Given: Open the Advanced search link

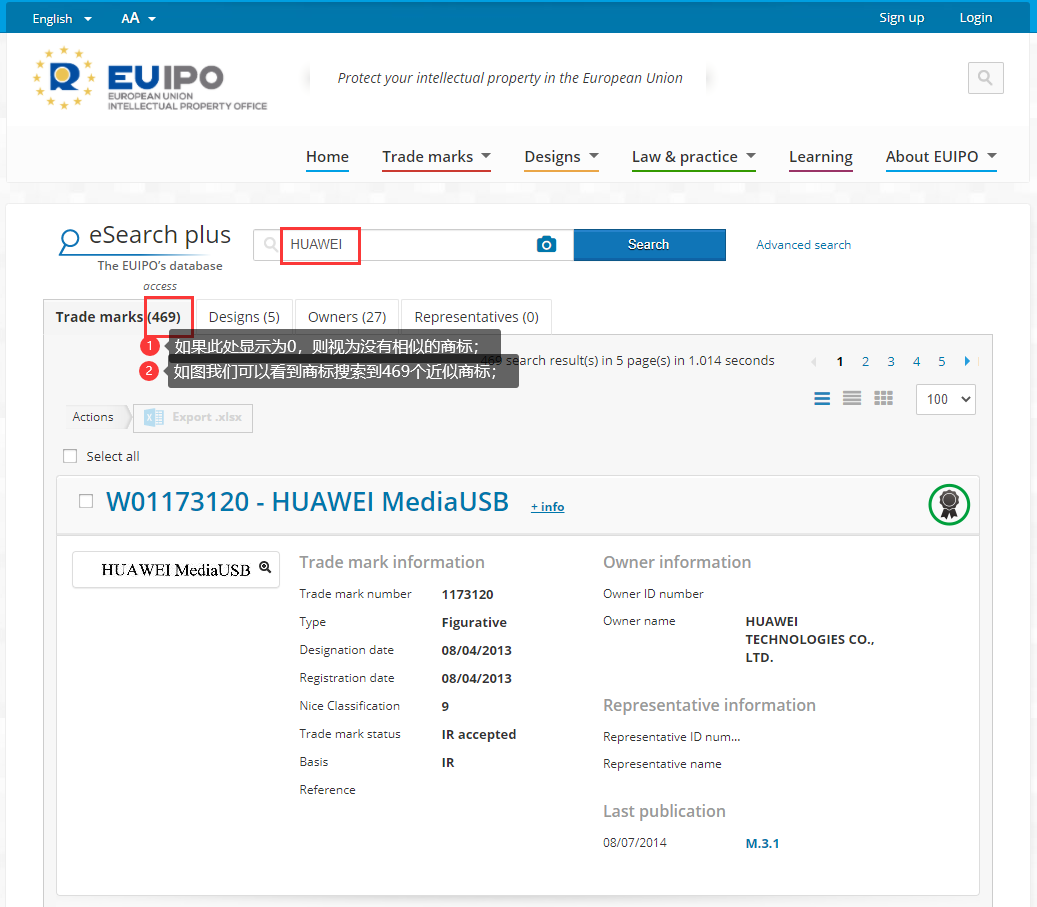Looking at the screenshot, I should pyautogui.click(x=804, y=245).
